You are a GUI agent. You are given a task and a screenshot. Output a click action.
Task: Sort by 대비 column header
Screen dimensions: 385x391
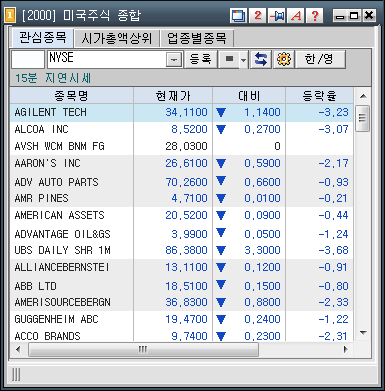249,96
